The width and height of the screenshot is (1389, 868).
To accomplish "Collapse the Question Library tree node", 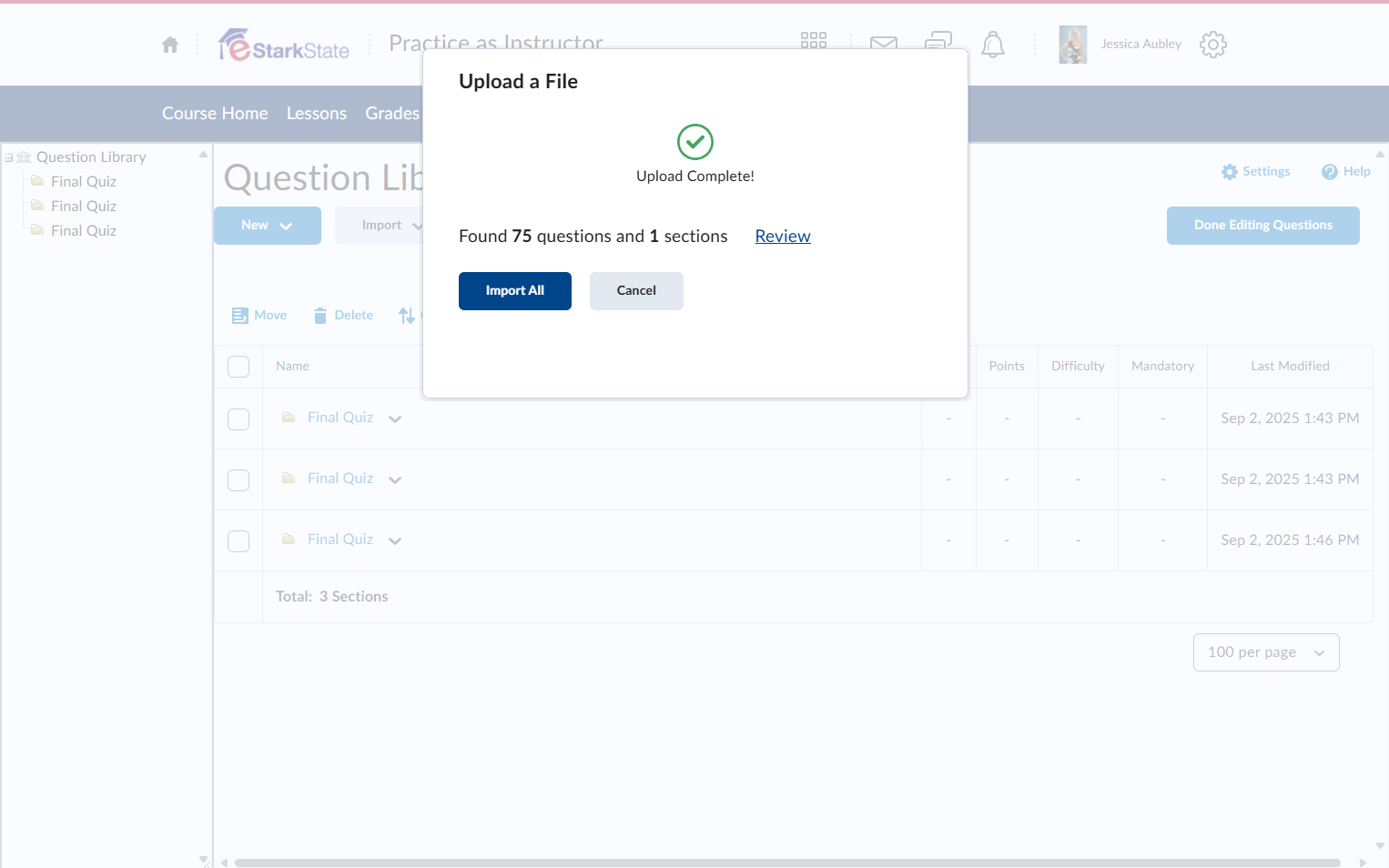I will [x=8, y=157].
